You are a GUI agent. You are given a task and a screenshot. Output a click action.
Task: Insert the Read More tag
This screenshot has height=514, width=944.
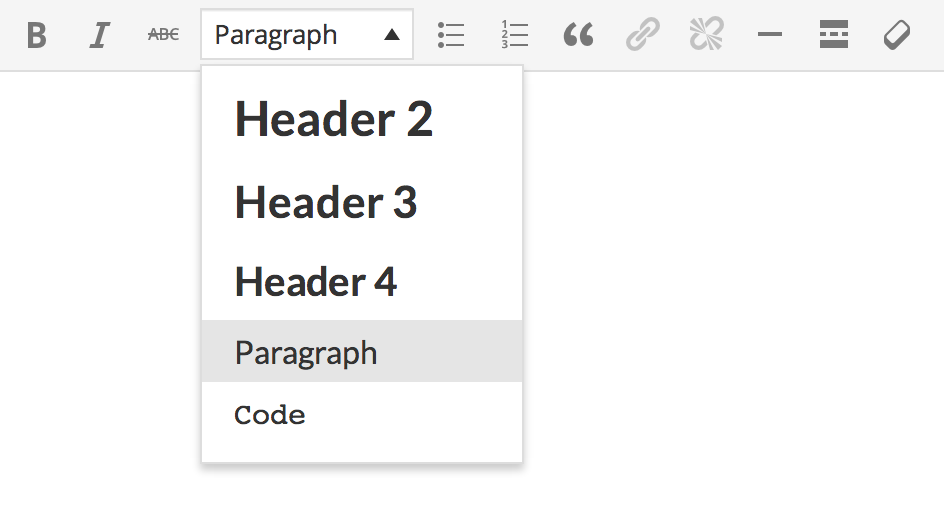(833, 35)
